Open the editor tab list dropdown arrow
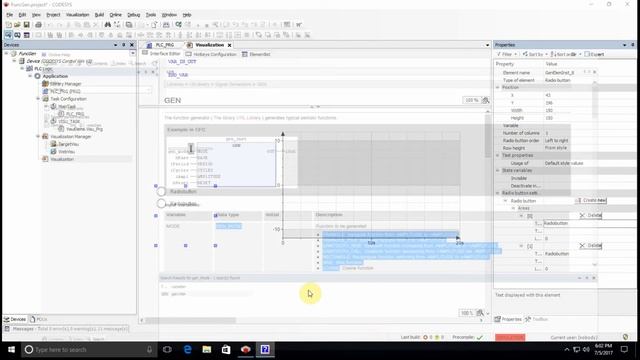This screenshot has width=640, height=360. (x=487, y=45)
